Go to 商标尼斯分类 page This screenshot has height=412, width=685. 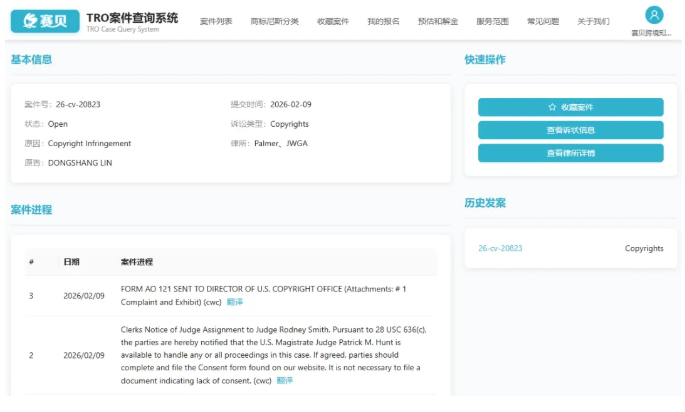click(274, 21)
